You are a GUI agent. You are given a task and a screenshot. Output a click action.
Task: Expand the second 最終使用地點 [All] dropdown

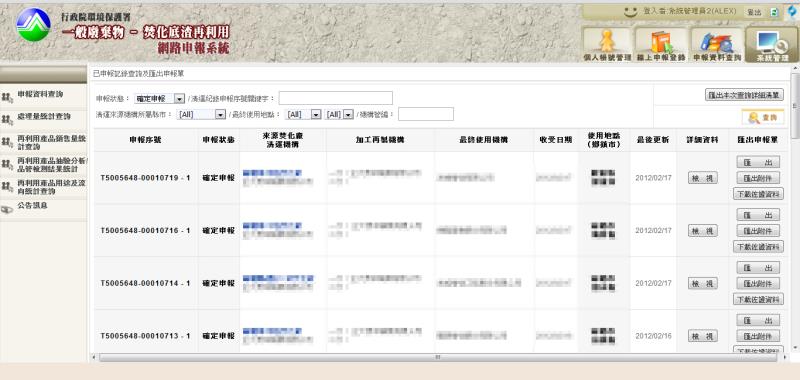pos(339,114)
